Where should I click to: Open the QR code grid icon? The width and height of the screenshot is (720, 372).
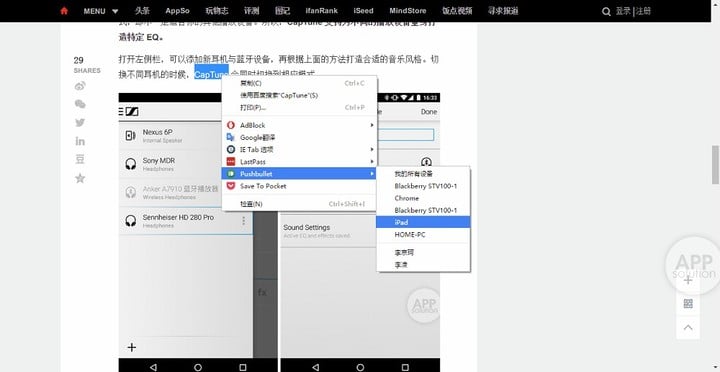(x=688, y=304)
